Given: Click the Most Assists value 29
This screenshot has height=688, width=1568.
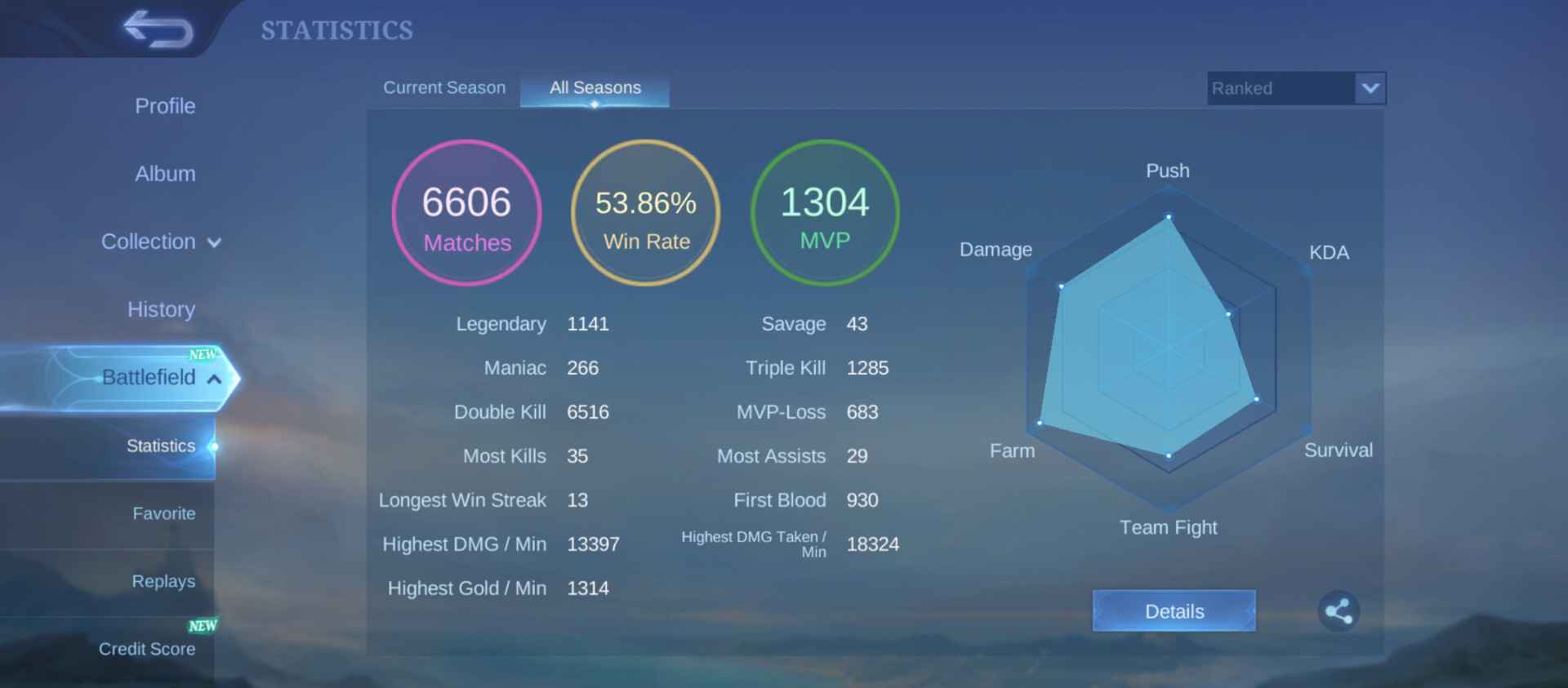Looking at the screenshot, I should [857, 456].
